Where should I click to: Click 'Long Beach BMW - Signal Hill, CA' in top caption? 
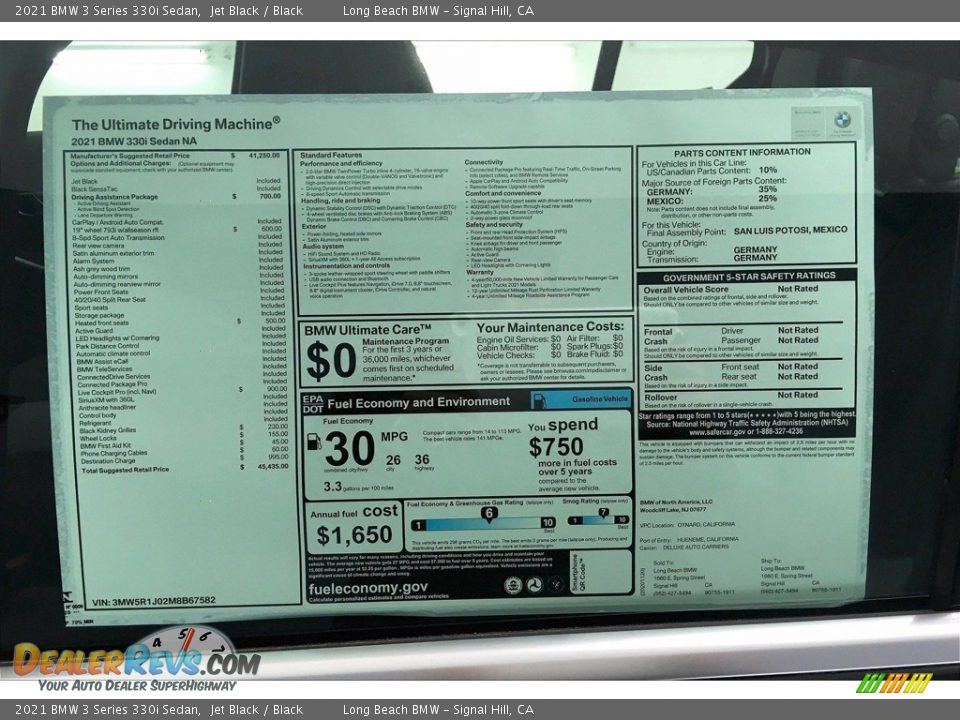tap(438, 10)
